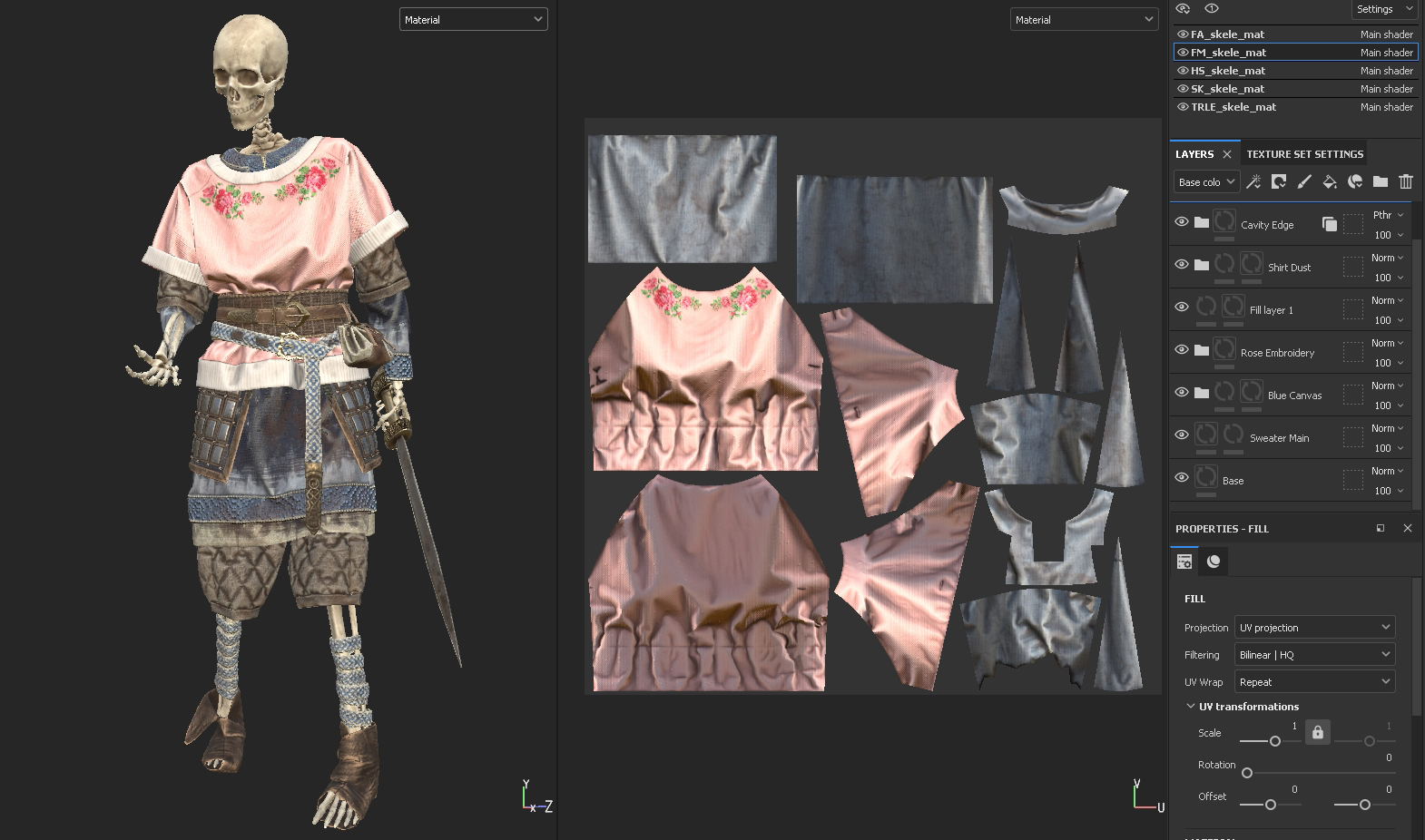The height and width of the screenshot is (840, 1425).
Task: Switch to the Layers tab
Action: (x=1194, y=154)
